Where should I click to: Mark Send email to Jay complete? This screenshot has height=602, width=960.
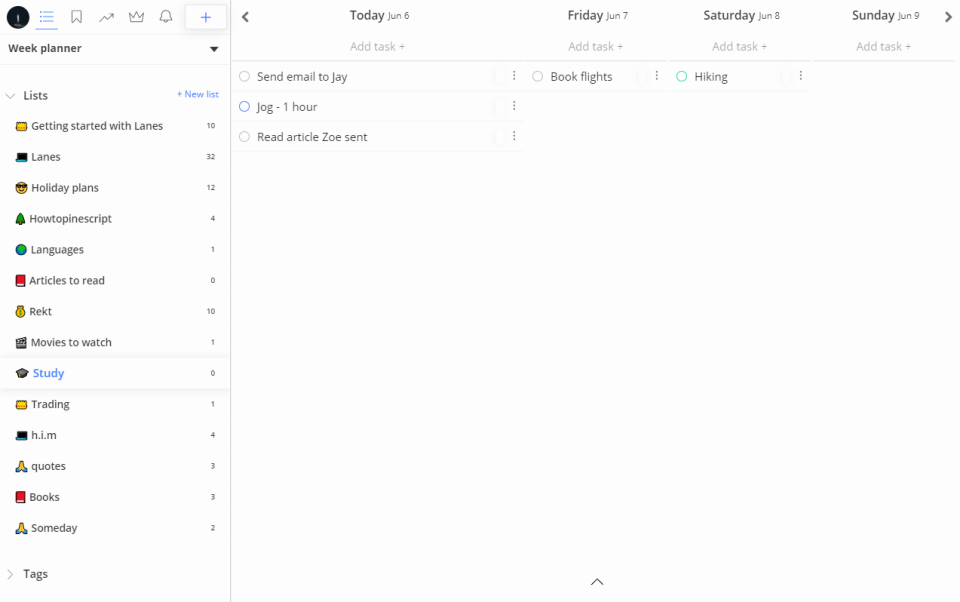pos(244,77)
